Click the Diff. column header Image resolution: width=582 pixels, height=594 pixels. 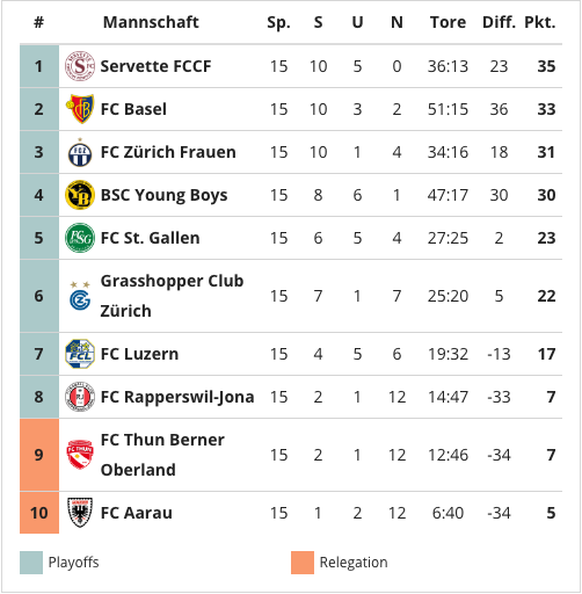coord(499,22)
